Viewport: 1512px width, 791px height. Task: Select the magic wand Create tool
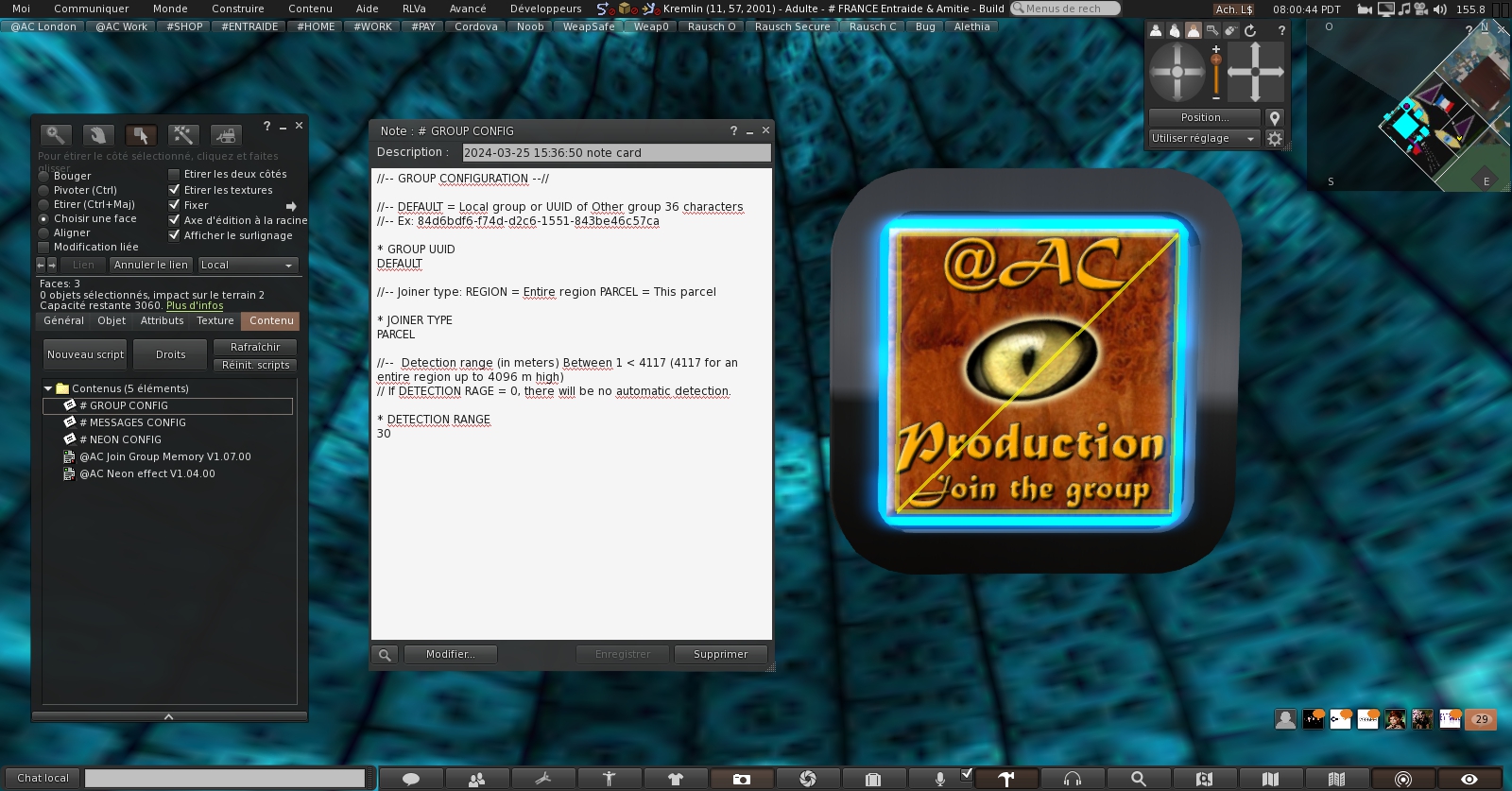pos(182,135)
